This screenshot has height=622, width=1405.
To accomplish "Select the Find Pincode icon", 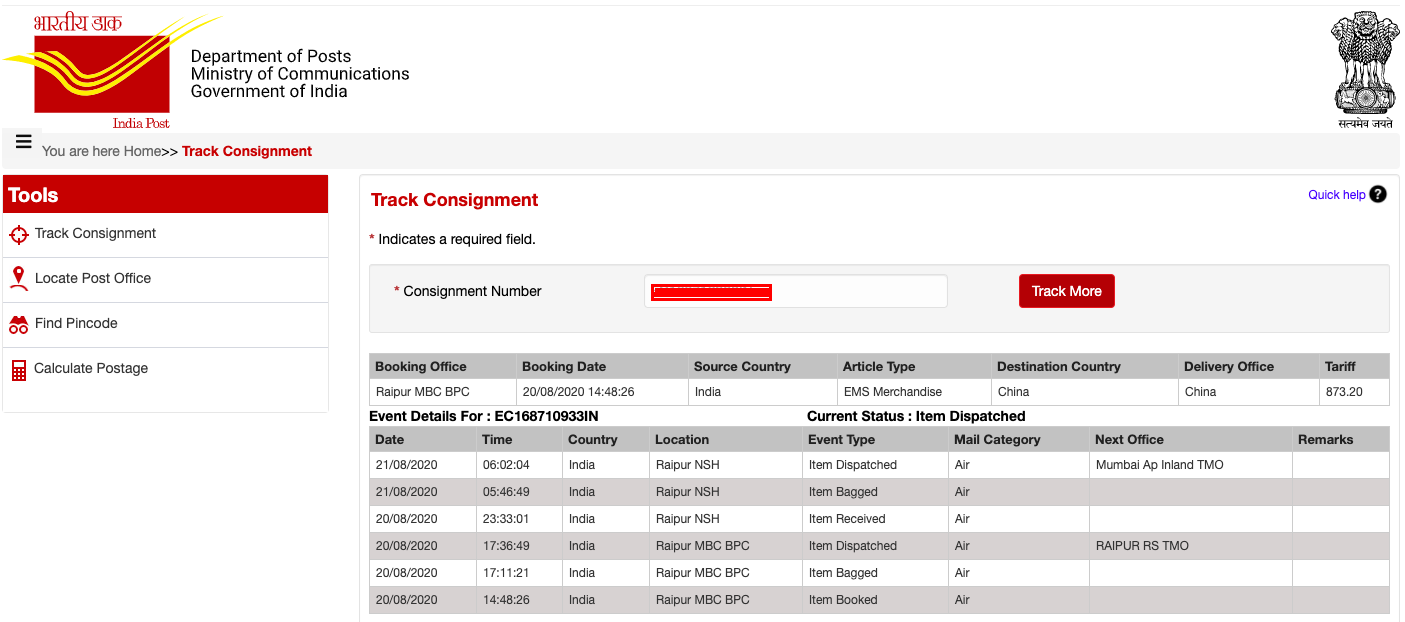I will tap(18, 323).
